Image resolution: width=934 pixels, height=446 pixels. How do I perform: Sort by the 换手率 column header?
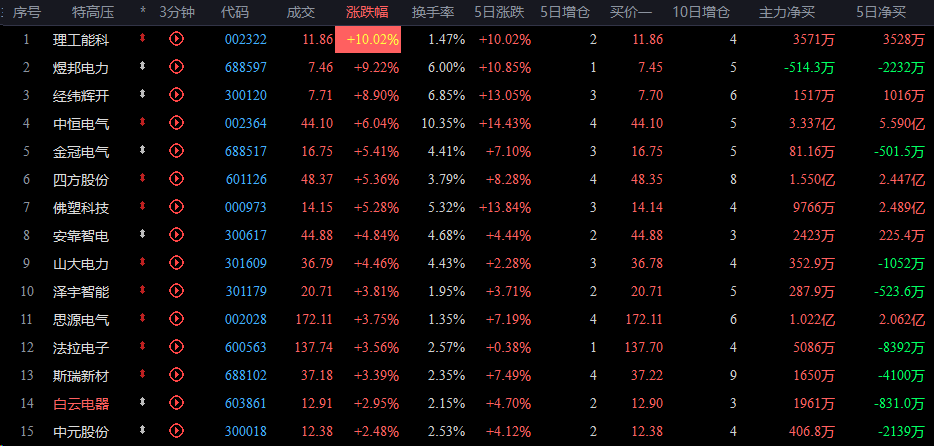(x=433, y=12)
